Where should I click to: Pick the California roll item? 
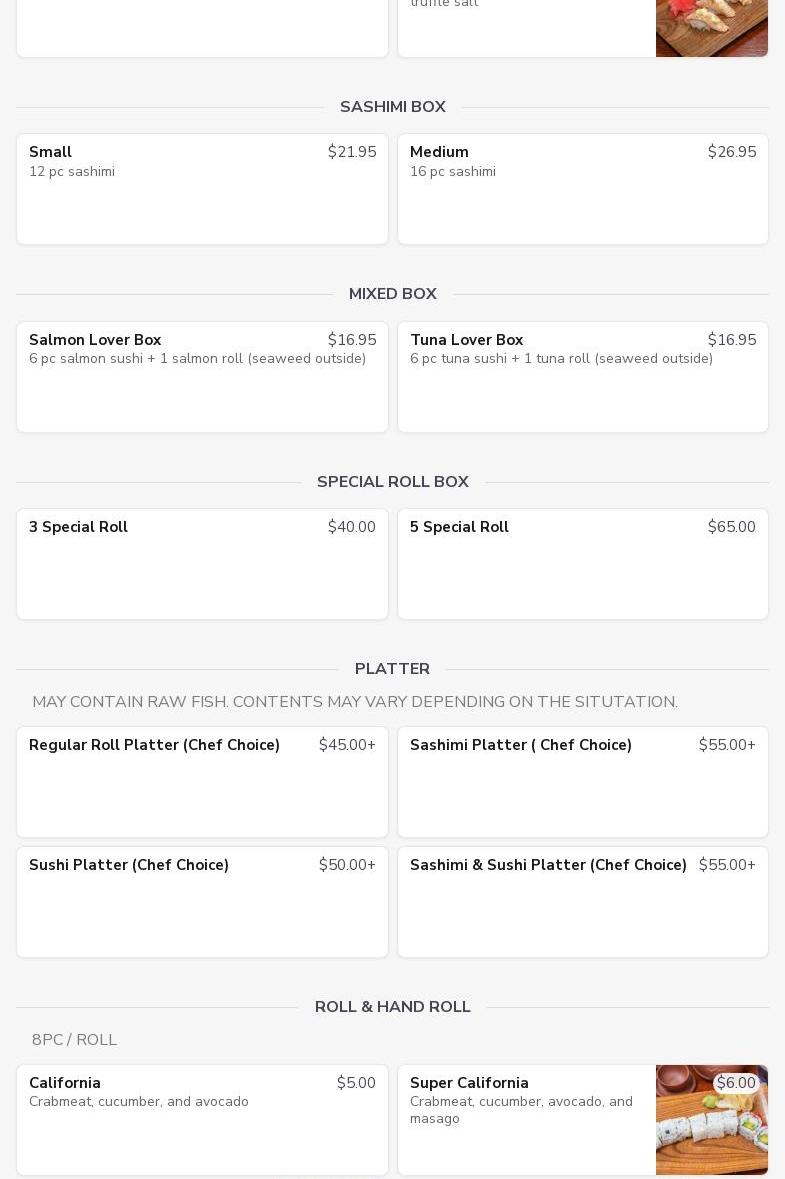(x=202, y=1120)
